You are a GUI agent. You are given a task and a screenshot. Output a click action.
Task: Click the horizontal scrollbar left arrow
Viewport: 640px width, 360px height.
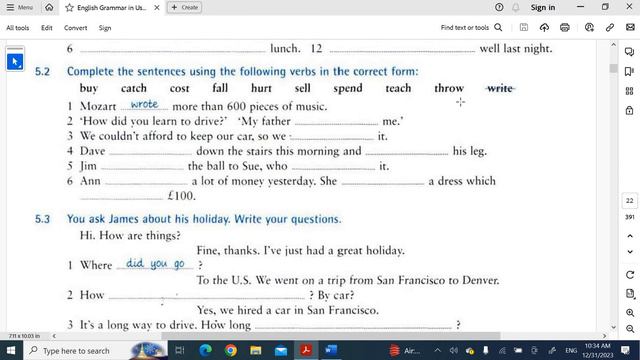[x=54, y=336]
